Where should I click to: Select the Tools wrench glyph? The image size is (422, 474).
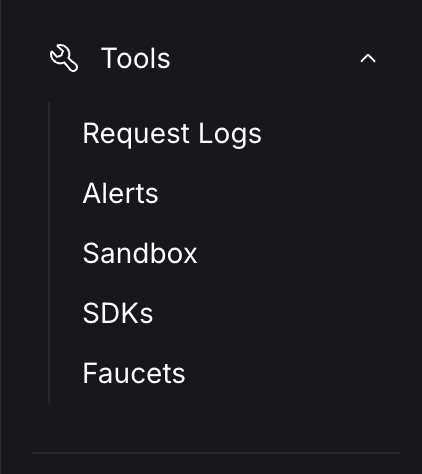click(x=64, y=58)
